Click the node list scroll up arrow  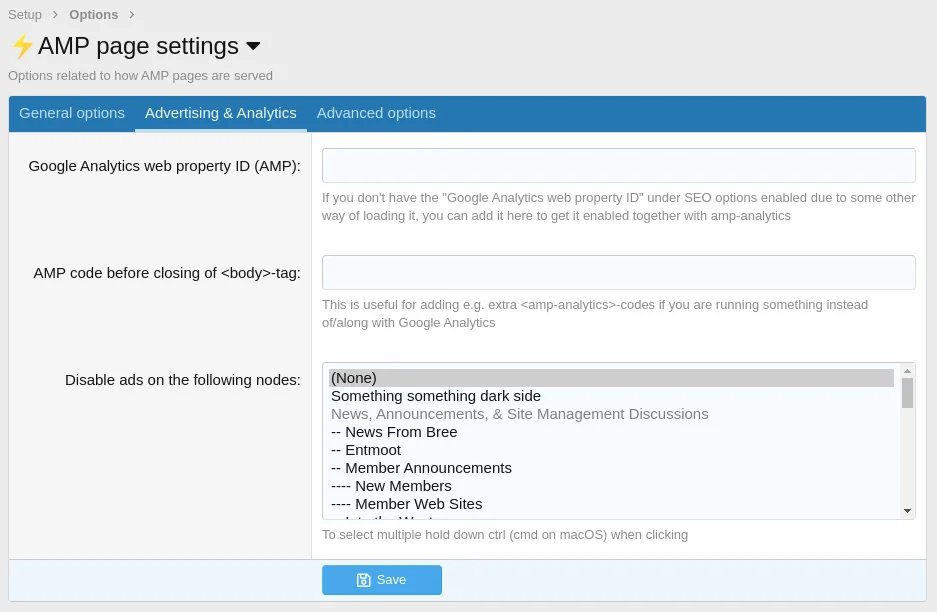pos(907,370)
